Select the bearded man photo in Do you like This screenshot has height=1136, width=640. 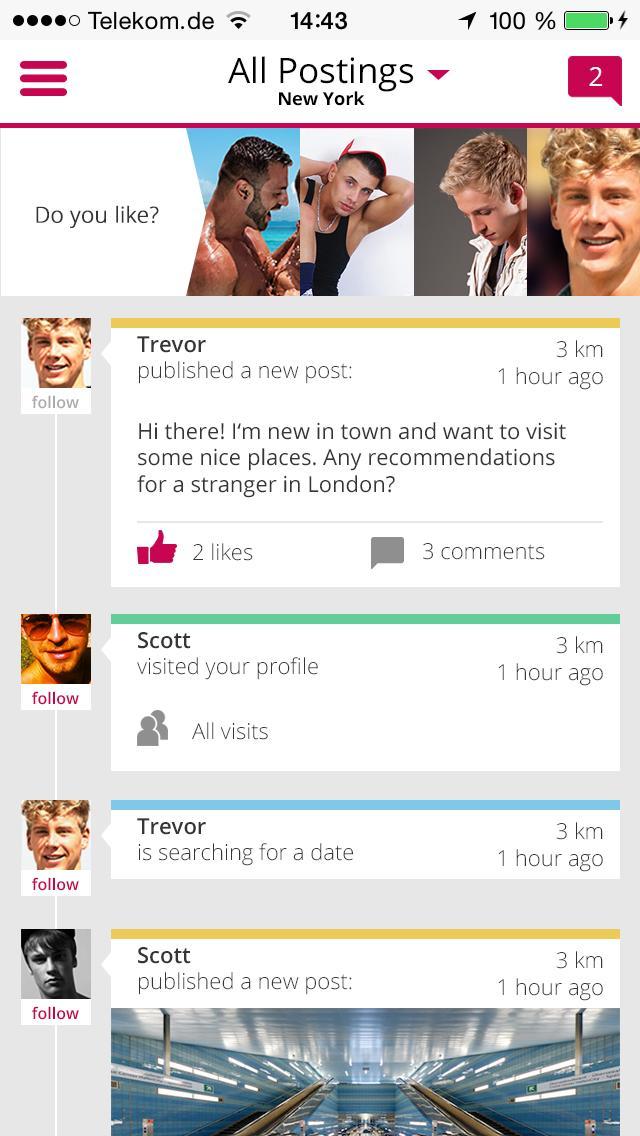pyautogui.click(x=244, y=212)
